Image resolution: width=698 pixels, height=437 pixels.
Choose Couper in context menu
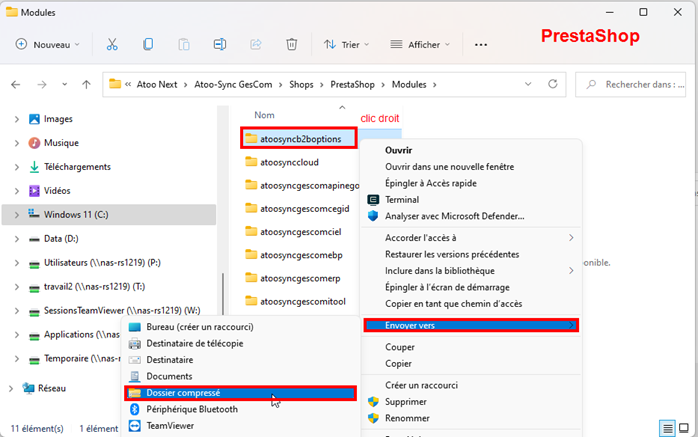click(400, 347)
